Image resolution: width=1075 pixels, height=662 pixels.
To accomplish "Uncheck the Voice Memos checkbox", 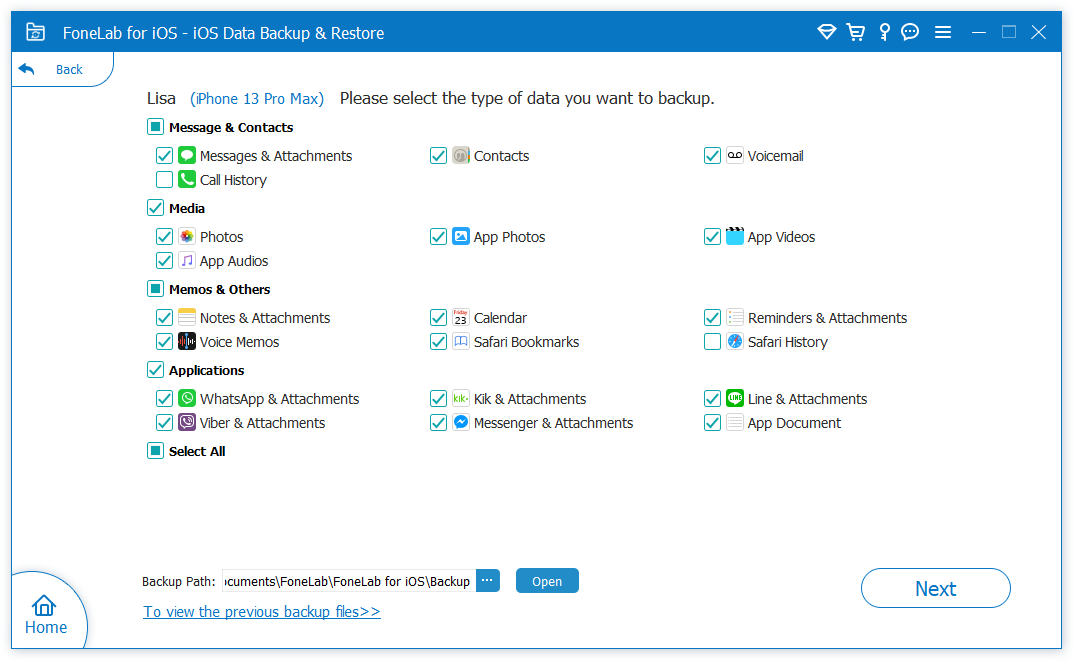I will [164, 341].
